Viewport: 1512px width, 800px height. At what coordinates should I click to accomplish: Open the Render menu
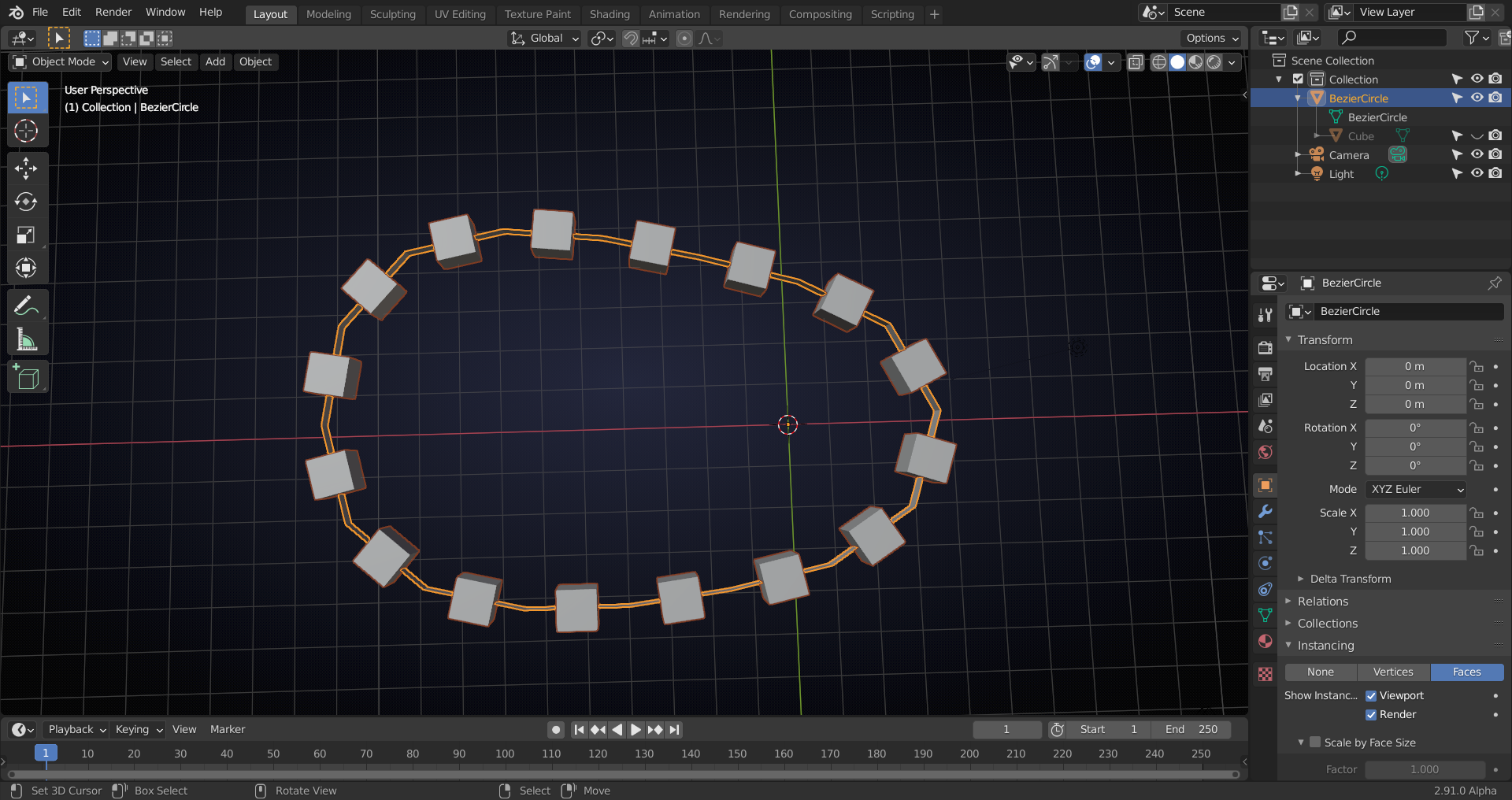tap(113, 12)
